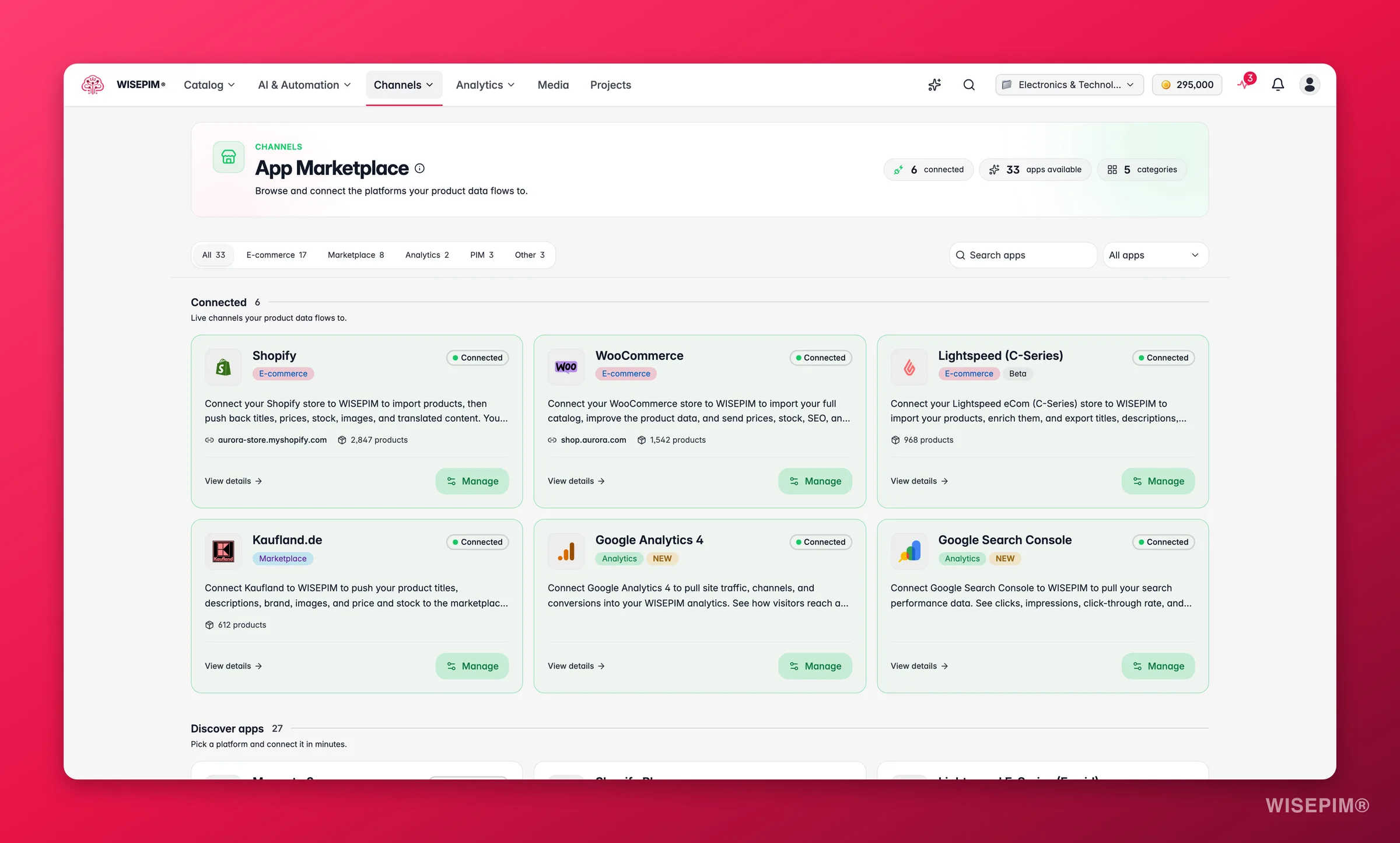The height and width of the screenshot is (843, 1400).
Task: Click the green storefront Channels icon
Action: [x=229, y=157]
